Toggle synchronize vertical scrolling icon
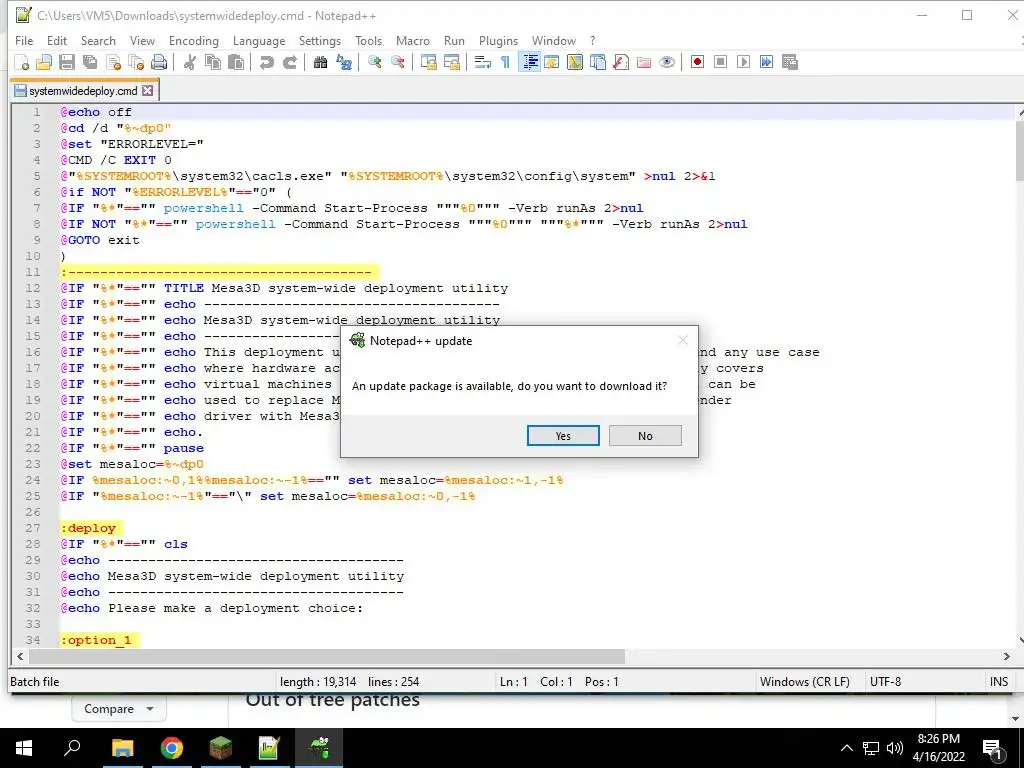Viewport: 1024px width, 768px height. click(x=429, y=62)
